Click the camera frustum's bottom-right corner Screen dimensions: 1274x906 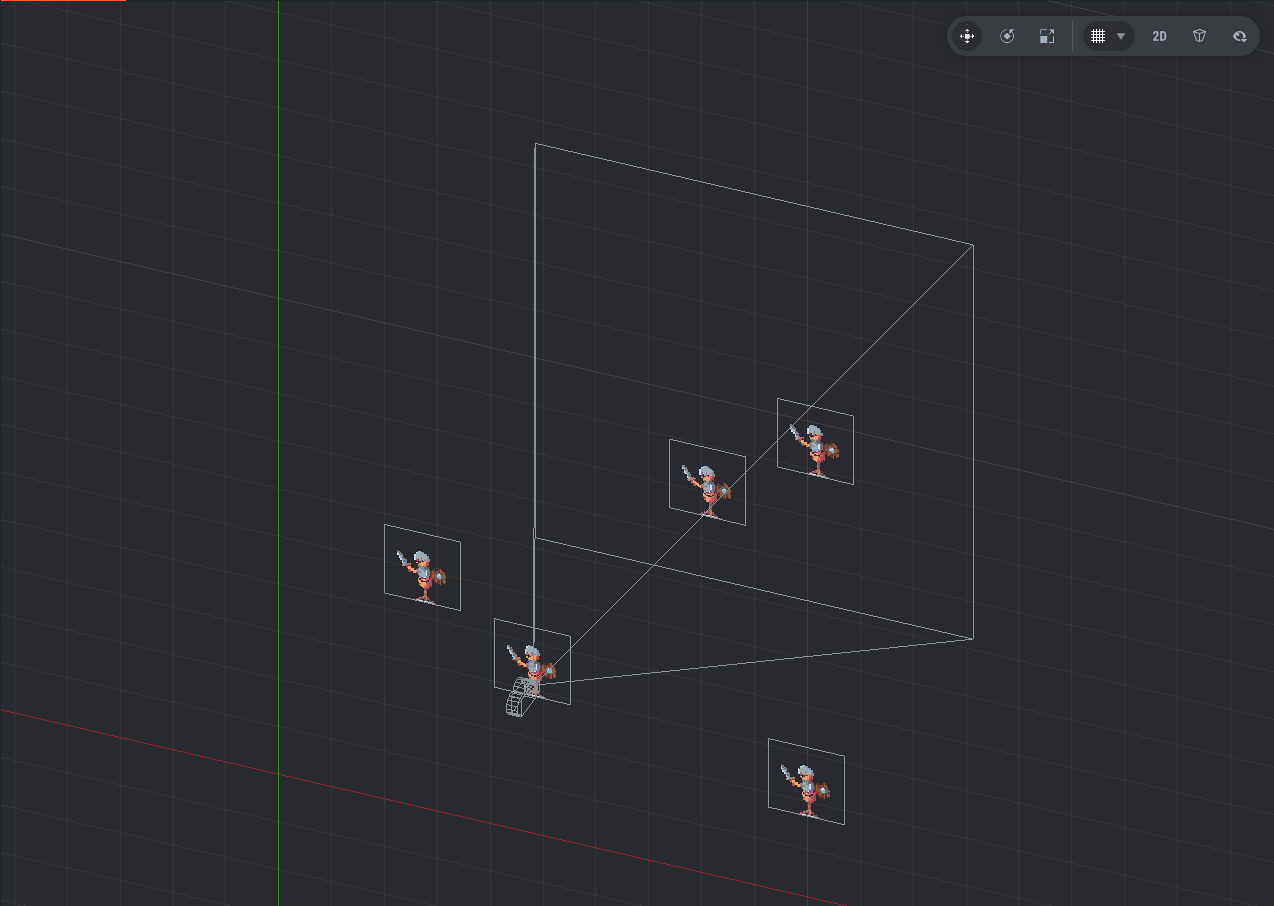click(972, 638)
